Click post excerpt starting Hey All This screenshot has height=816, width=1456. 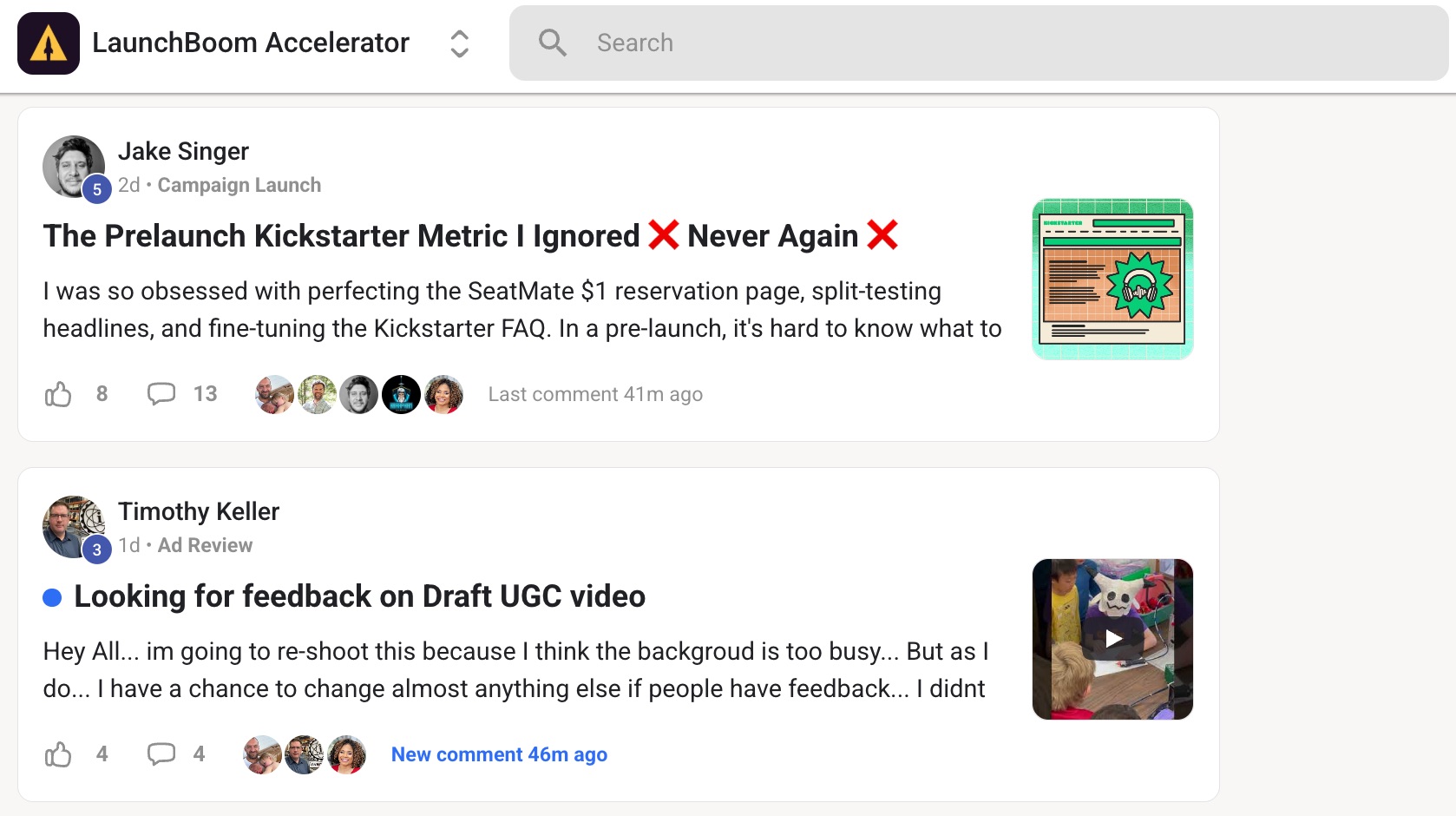coord(516,670)
